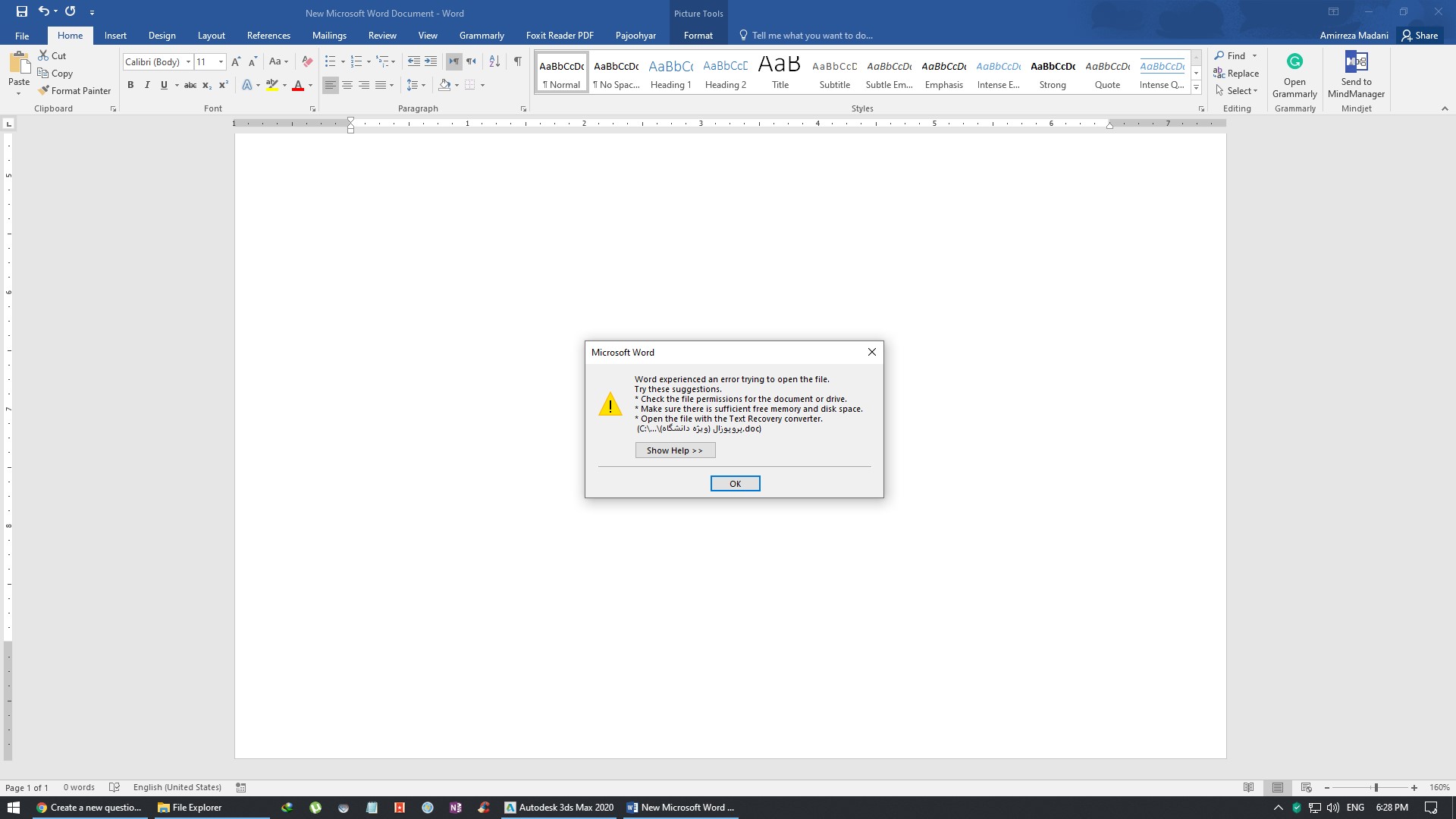Click Windows Start button
The image size is (1456, 819).
pyautogui.click(x=14, y=808)
